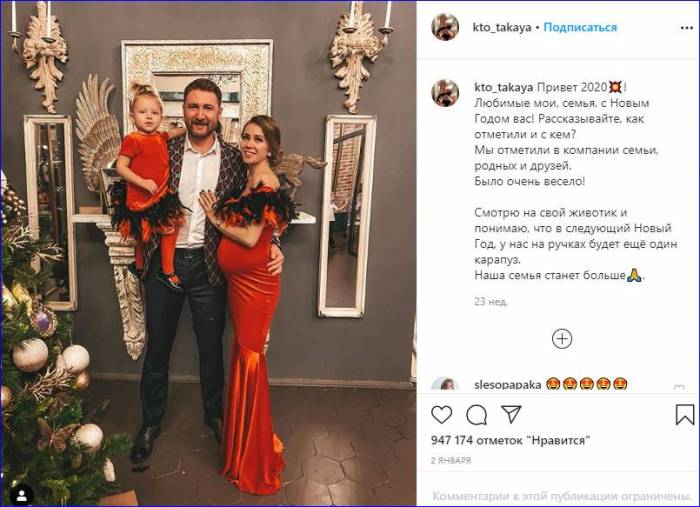Click the restricted comments input field
Image resolution: width=700 pixels, height=507 pixels.
(x=562, y=496)
